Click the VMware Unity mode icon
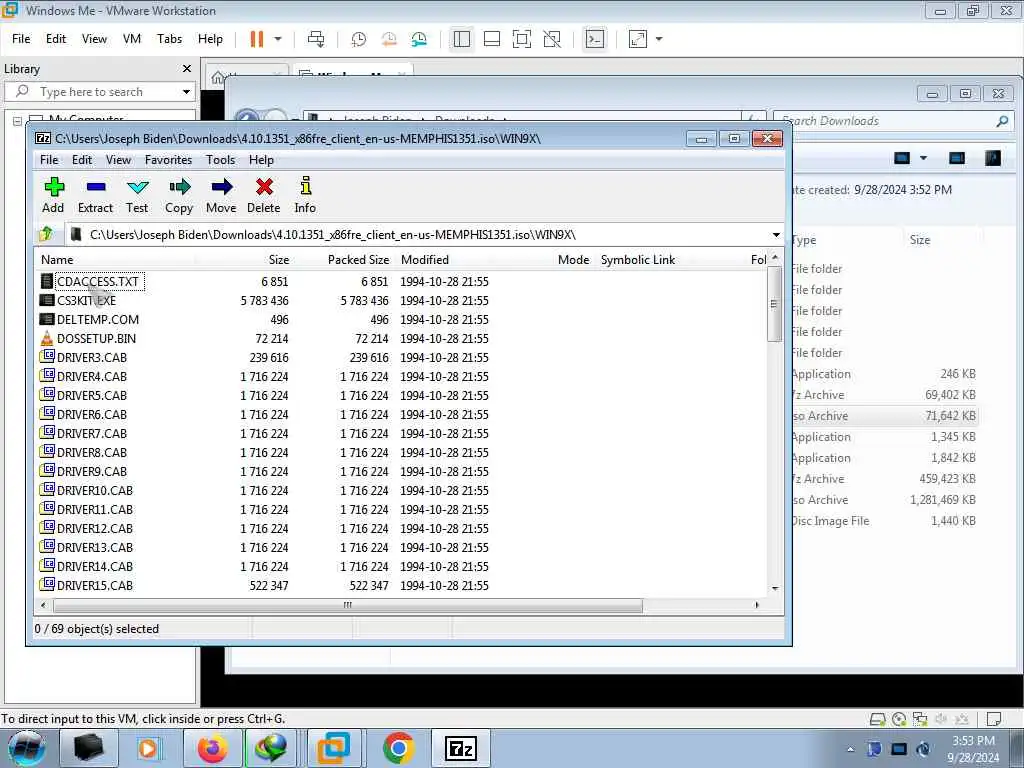1024x768 pixels. (552, 39)
